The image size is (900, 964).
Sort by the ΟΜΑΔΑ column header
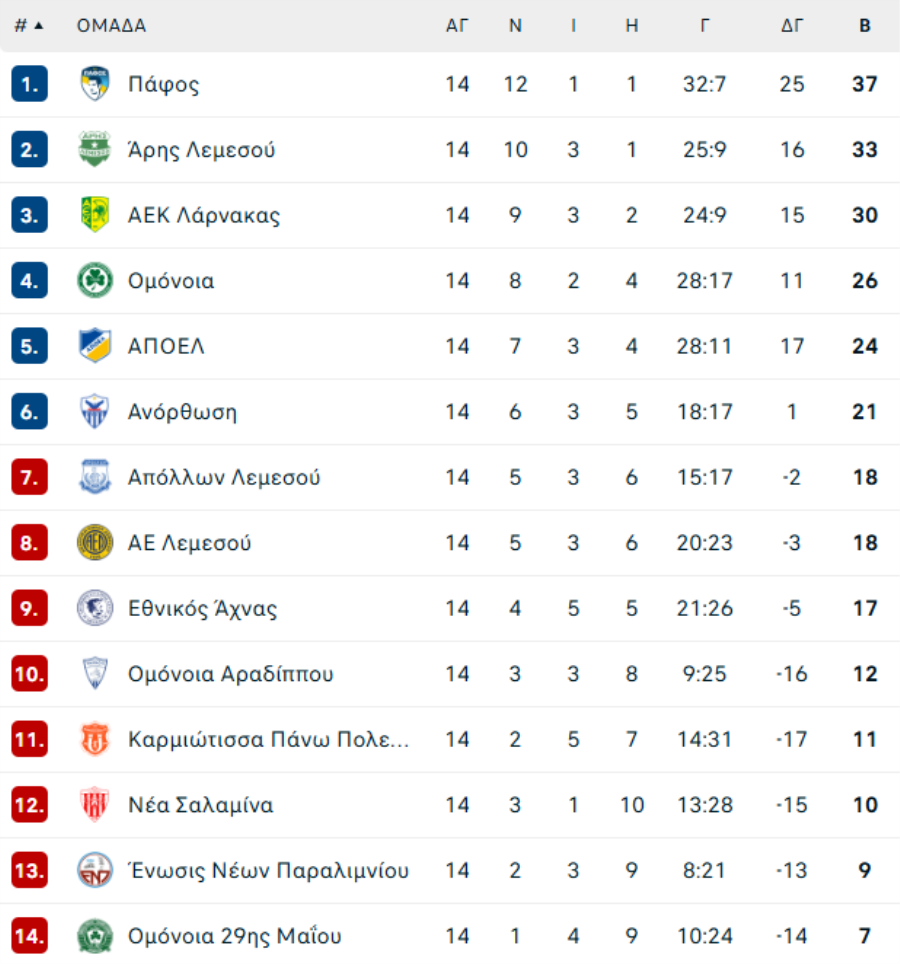click(111, 26)
